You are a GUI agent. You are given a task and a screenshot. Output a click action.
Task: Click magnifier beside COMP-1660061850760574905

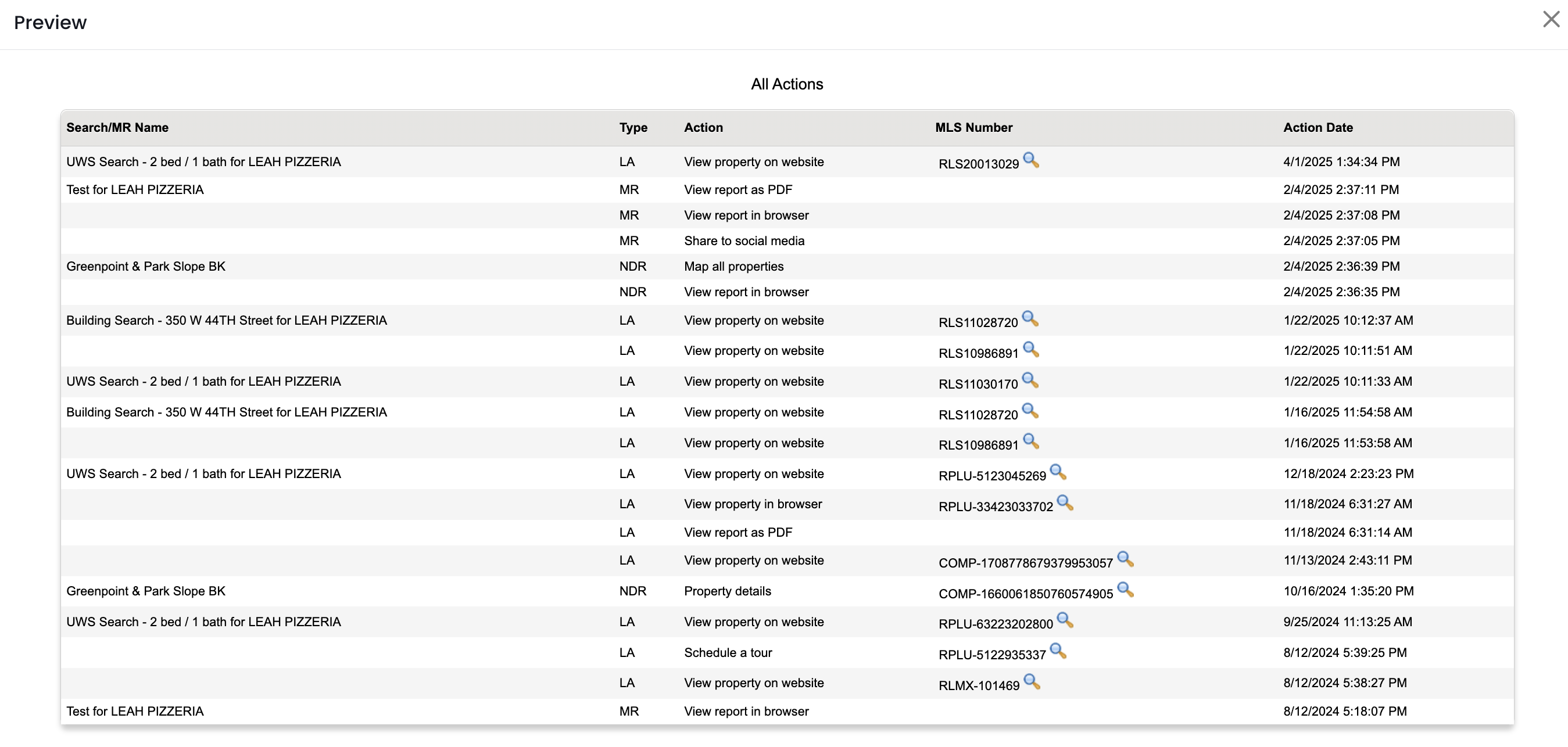pyautogui.click(x=1125, y=590)
